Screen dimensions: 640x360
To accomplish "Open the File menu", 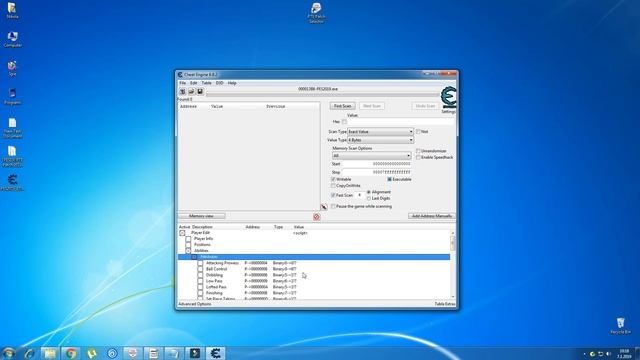I will coord(182,83).
